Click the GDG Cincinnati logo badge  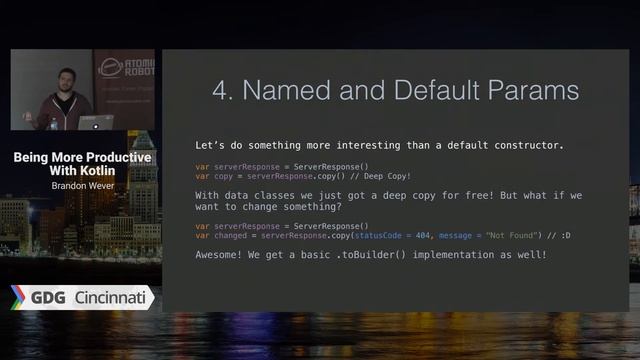pyautogui.click(x=82, y=298)
